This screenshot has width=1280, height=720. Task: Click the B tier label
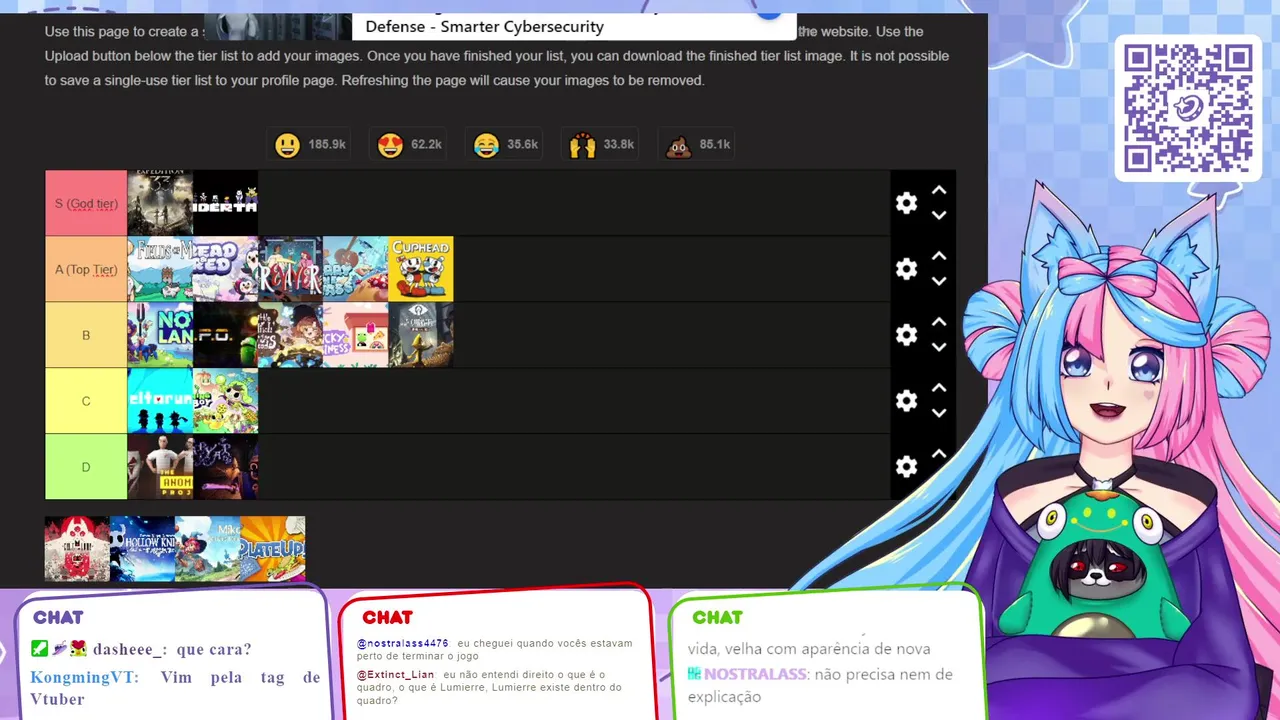coord(86,335)
